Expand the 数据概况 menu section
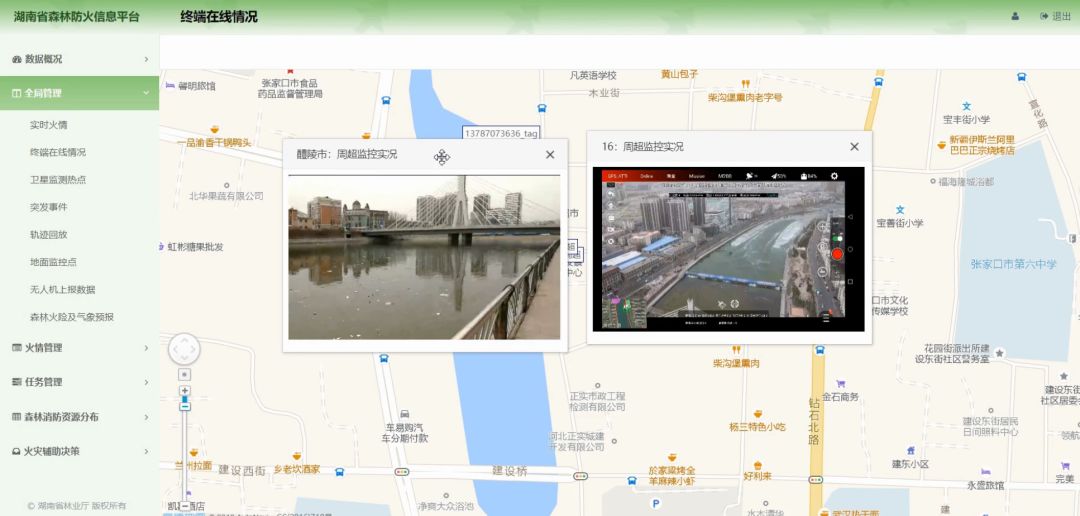1080x516 pixels. point(79,59)
